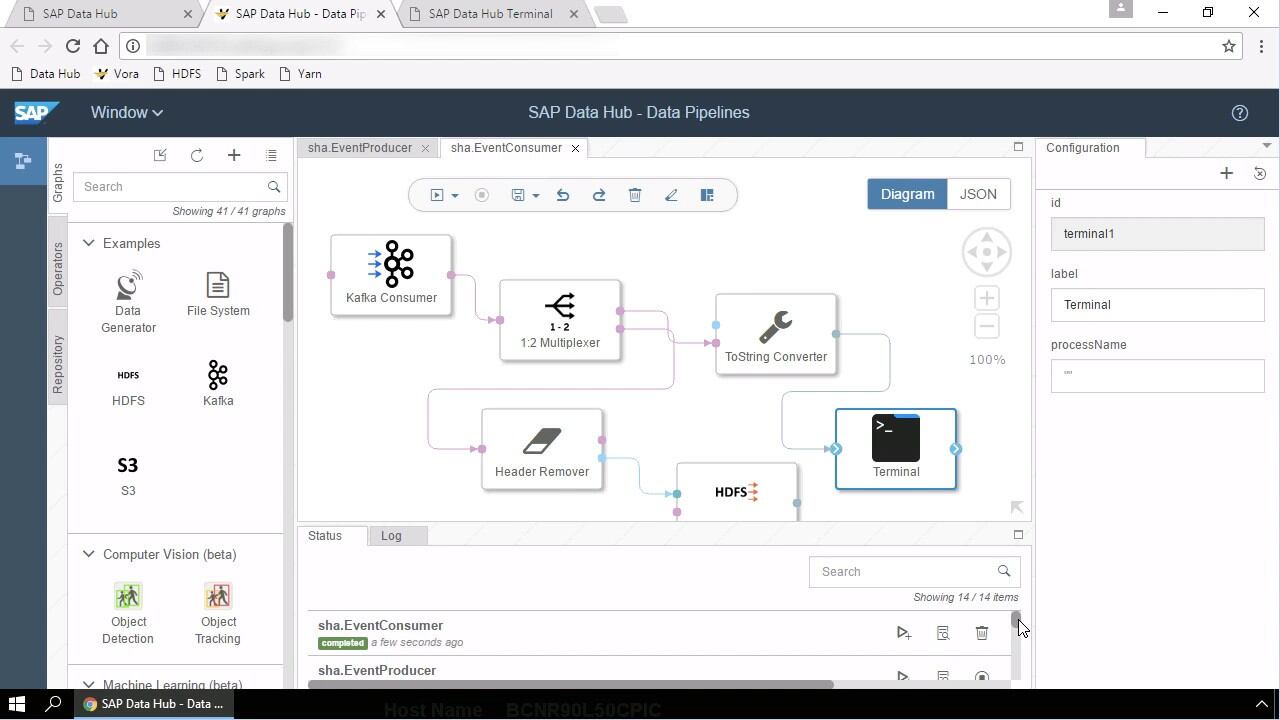Open the Save options dropdown arrow
The image size is (1280, 720).
pyautogui.click(x=535, y=196)
